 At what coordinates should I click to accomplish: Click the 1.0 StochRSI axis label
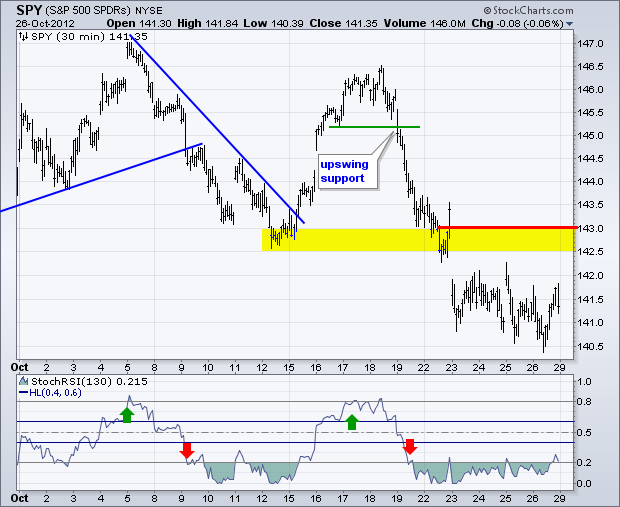pyautogui.click(x=584, y=382)
